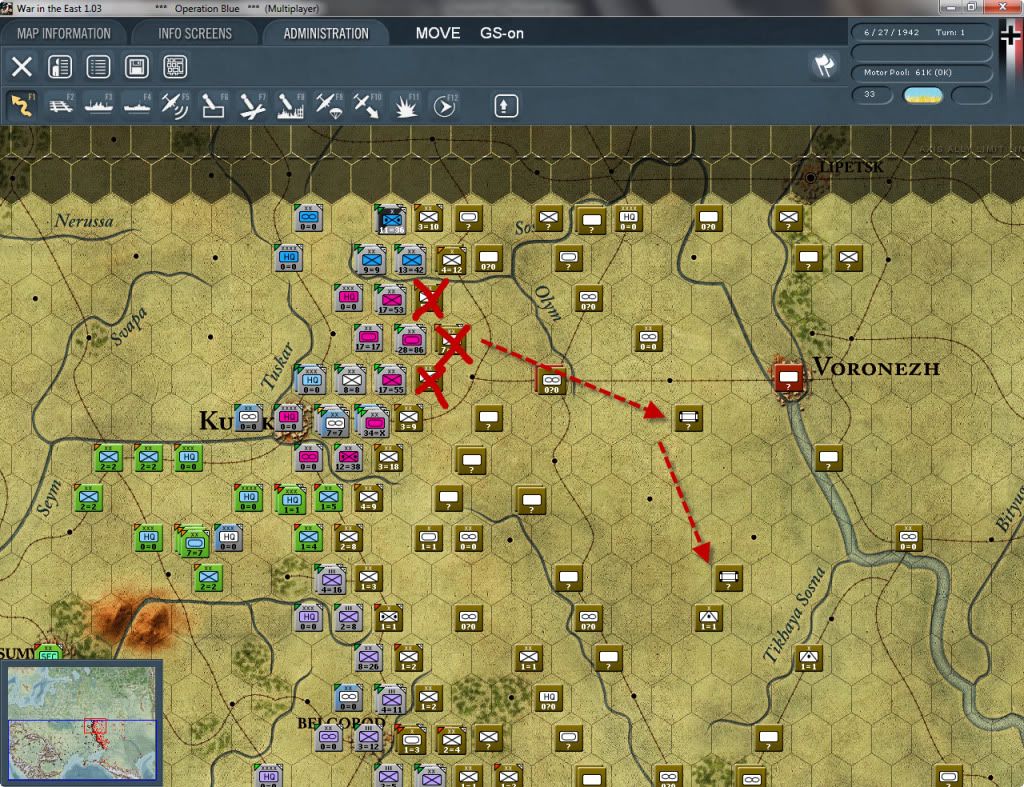Image resolution: width=1024 pixels, height=787 pixels.
Task: Select the Soviet unit marked 4=12
Action: point(451,260)
